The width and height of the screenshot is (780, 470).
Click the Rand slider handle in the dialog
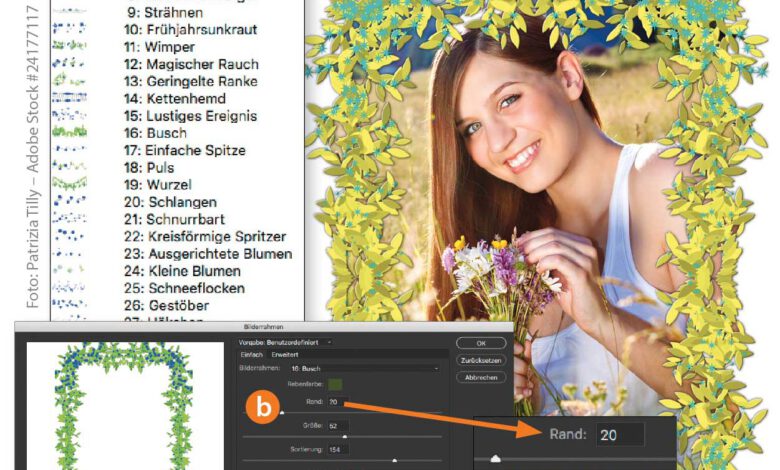(x=282, y=412)
